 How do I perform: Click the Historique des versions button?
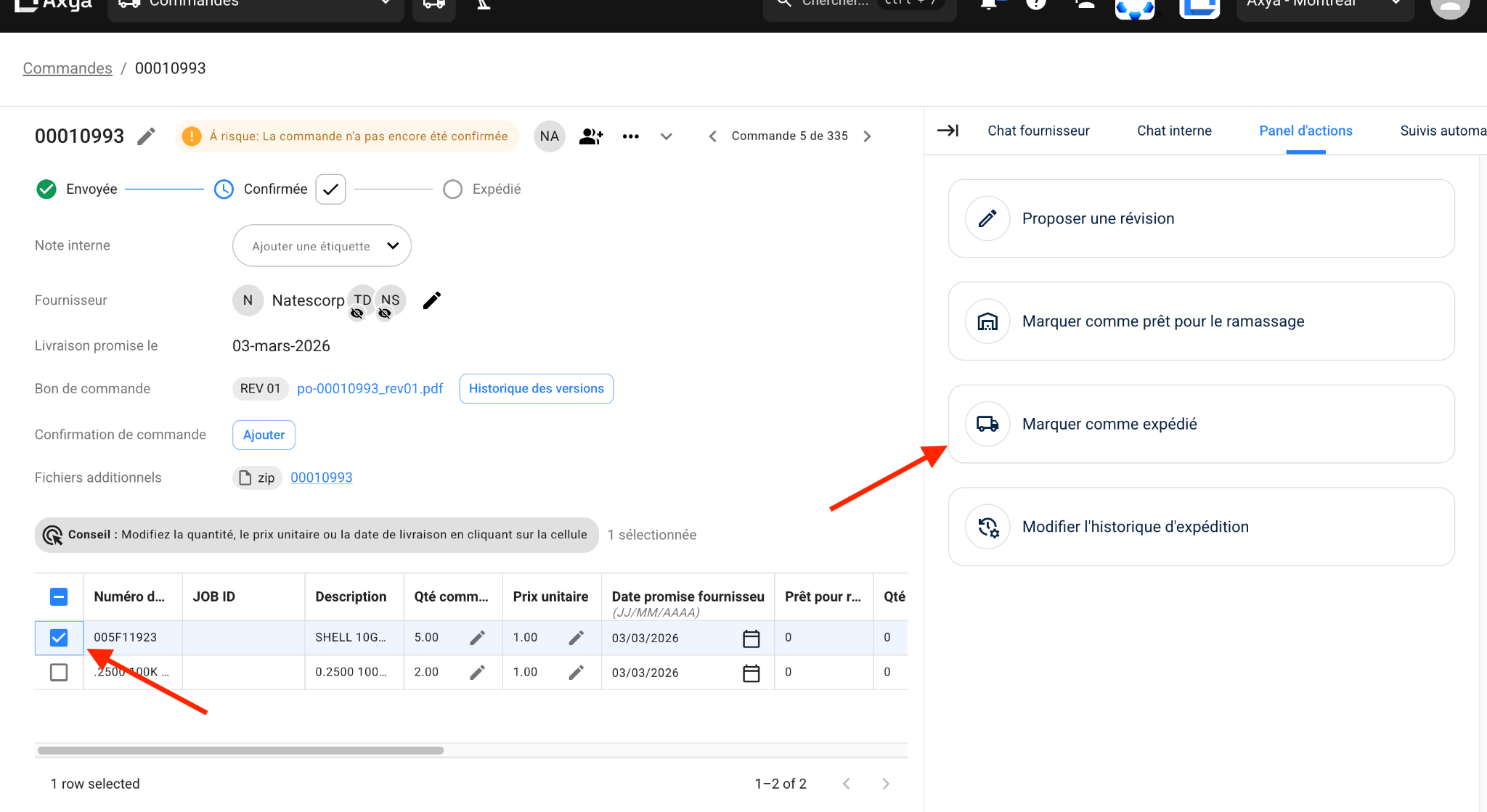pos(536,388)
